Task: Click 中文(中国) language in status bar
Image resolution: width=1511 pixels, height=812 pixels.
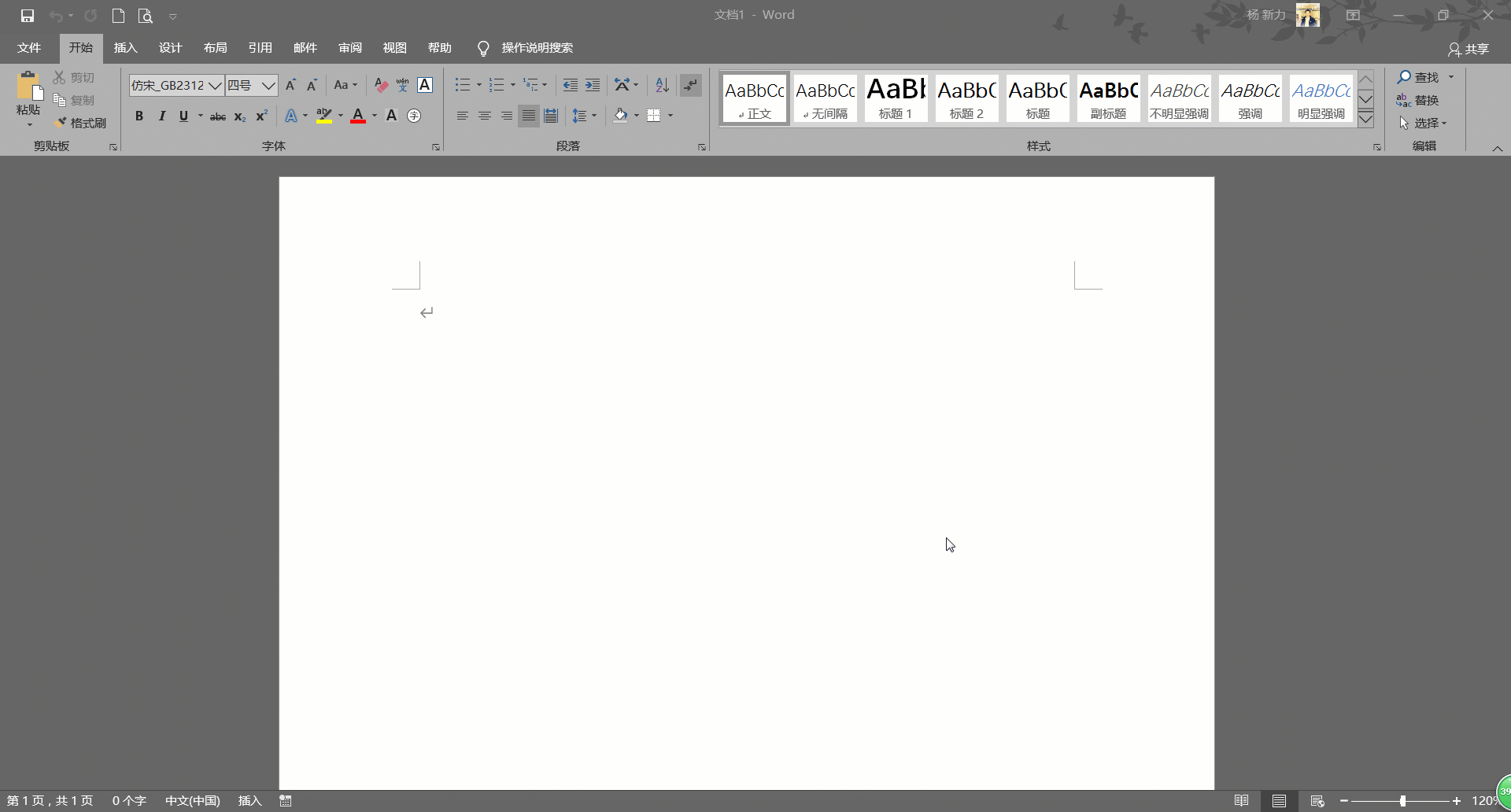Action: pos(193,800)
